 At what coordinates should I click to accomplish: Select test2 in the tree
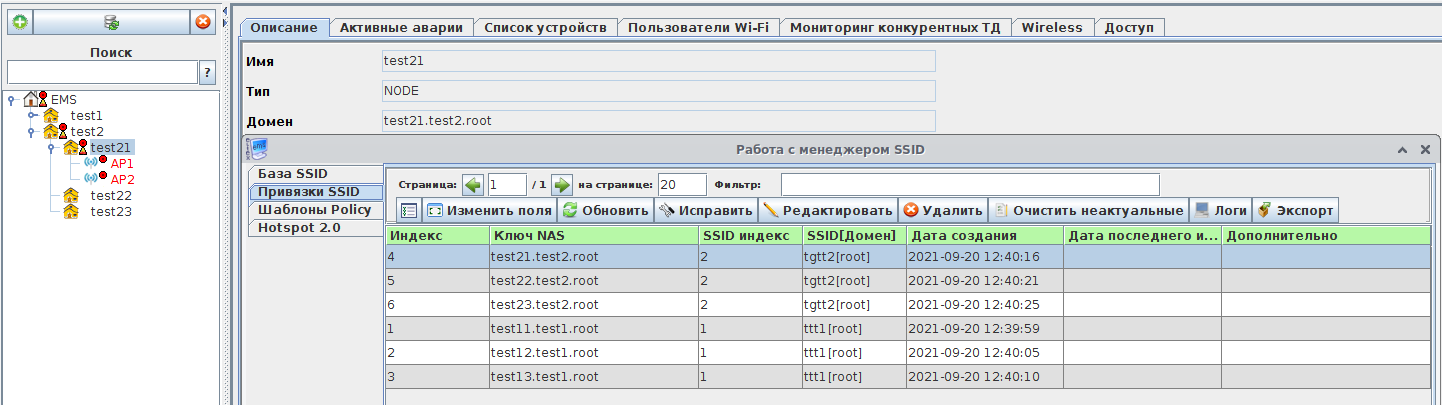click(87, 131)
